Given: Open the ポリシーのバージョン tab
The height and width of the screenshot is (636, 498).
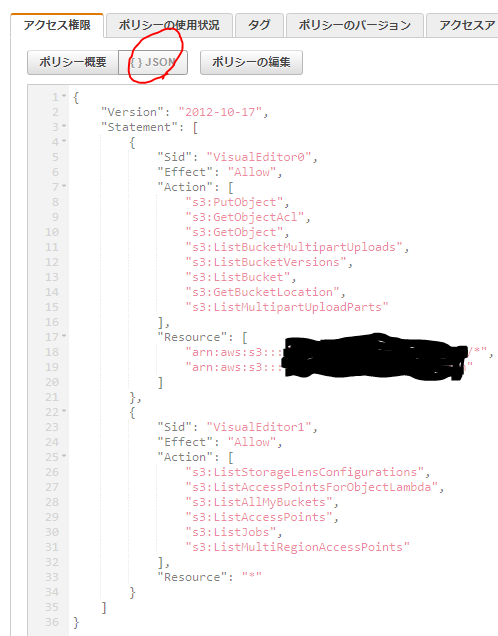Looking at the screenshot, I should pyautogui.click(x=355, y=25).
